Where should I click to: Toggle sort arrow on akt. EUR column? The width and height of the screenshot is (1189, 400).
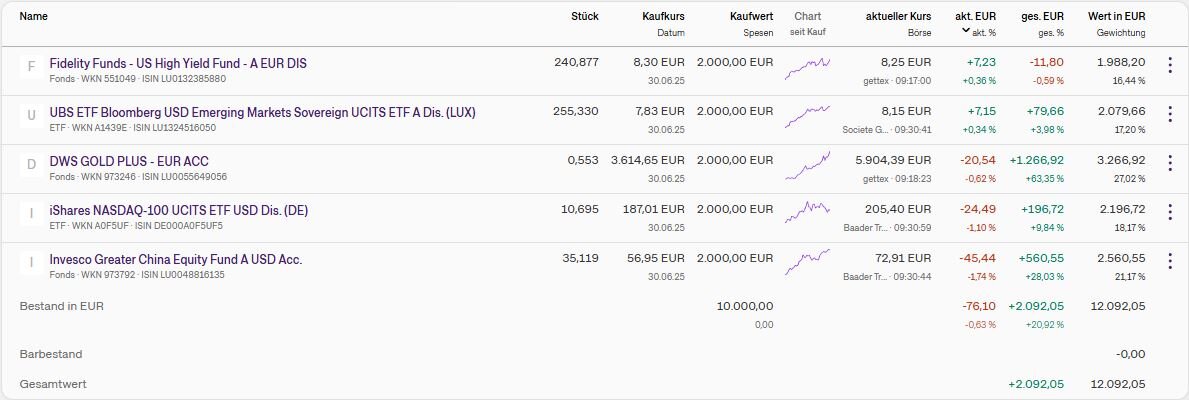point(966,31)
